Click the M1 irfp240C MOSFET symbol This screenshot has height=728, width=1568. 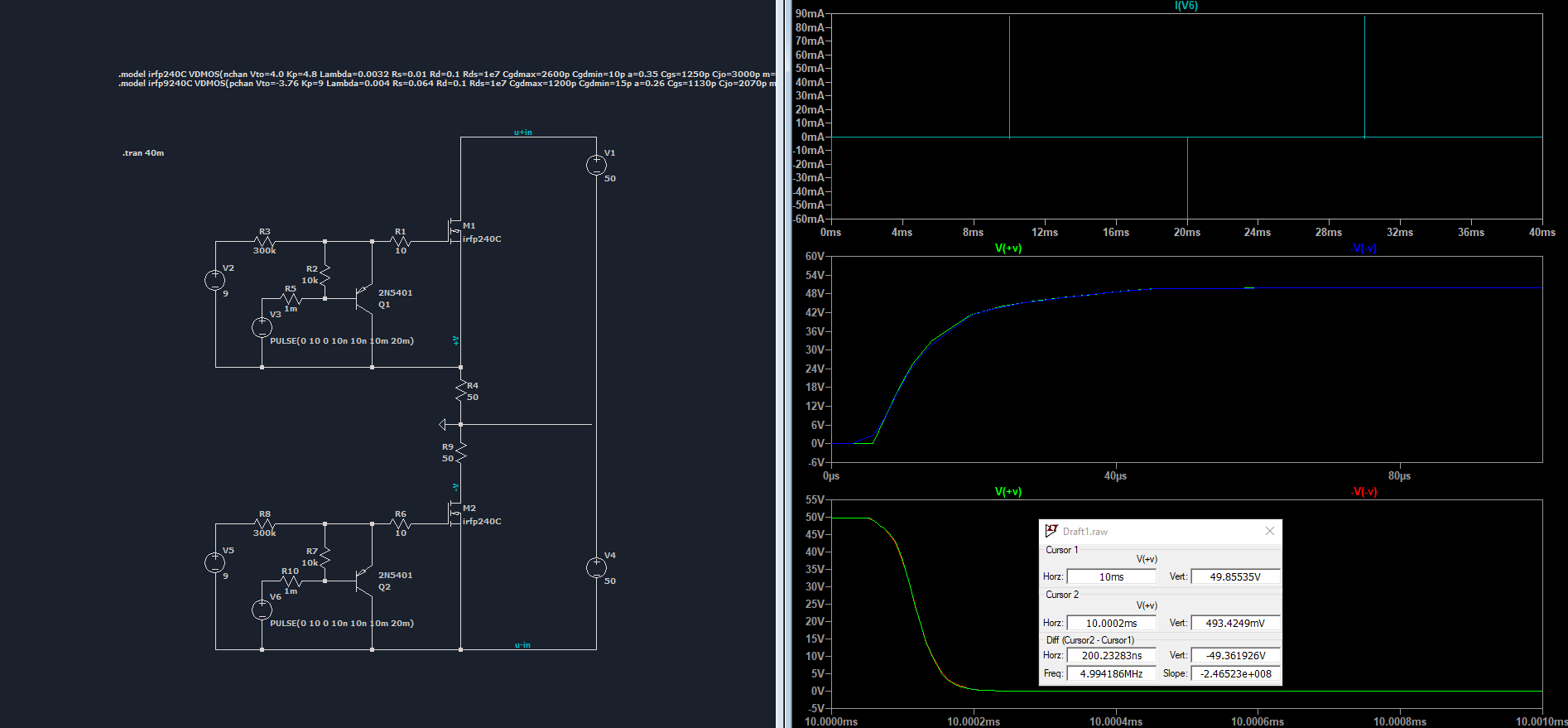(x=454, y=230)
